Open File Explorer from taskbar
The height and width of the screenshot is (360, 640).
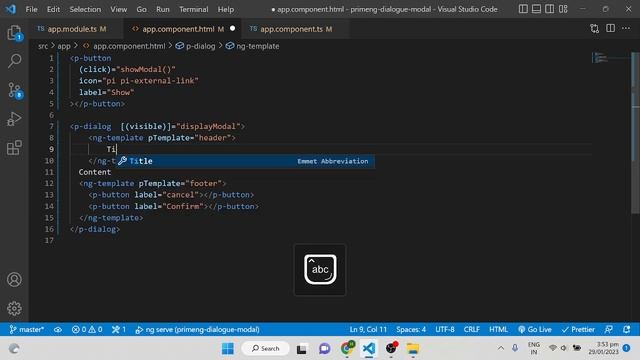pos(413,349)
